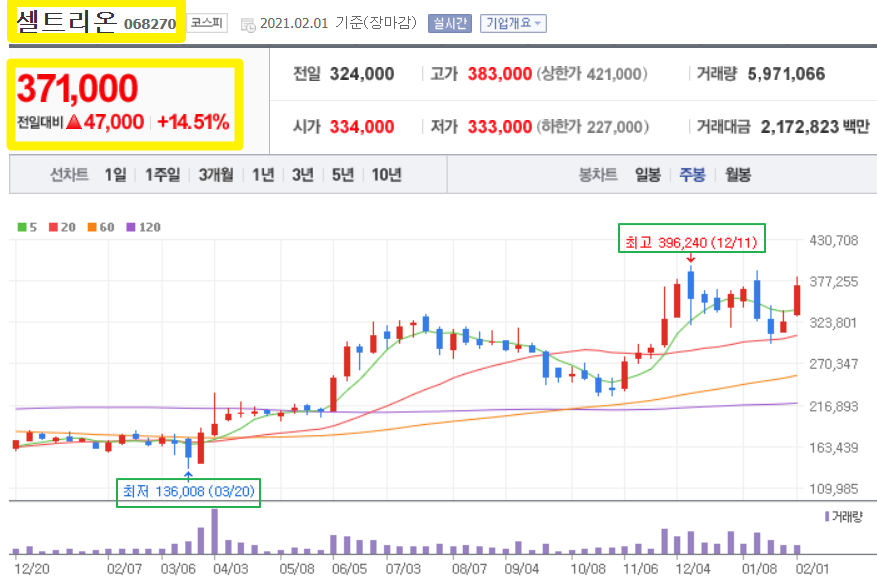Click the 02/01 date on x-axis

(x=812, y=569)
